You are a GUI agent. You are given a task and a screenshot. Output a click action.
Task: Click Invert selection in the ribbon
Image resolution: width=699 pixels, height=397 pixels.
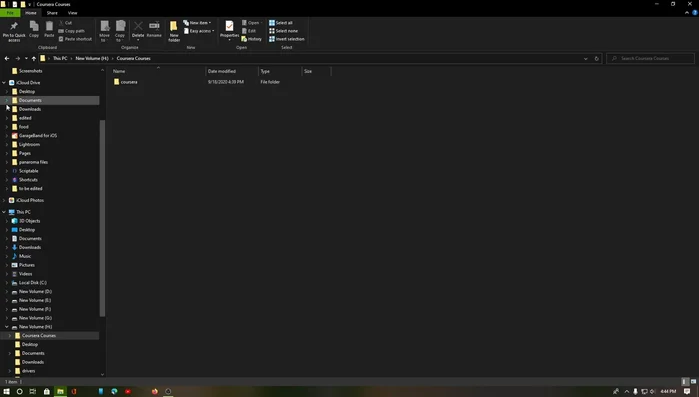click(287, 39)
